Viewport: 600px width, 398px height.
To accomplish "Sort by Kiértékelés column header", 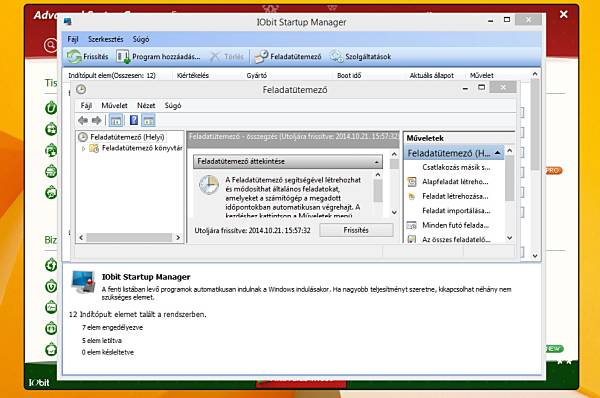I will tap(193, 75).
